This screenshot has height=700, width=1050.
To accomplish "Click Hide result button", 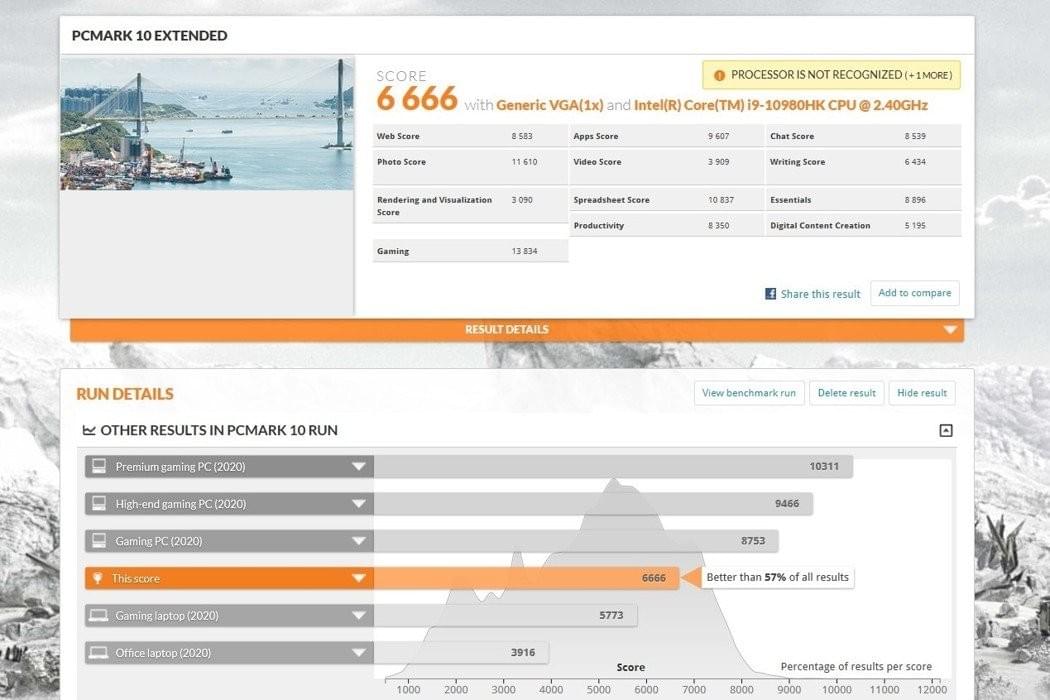I will pyautogui.click(x=922, y=393).
